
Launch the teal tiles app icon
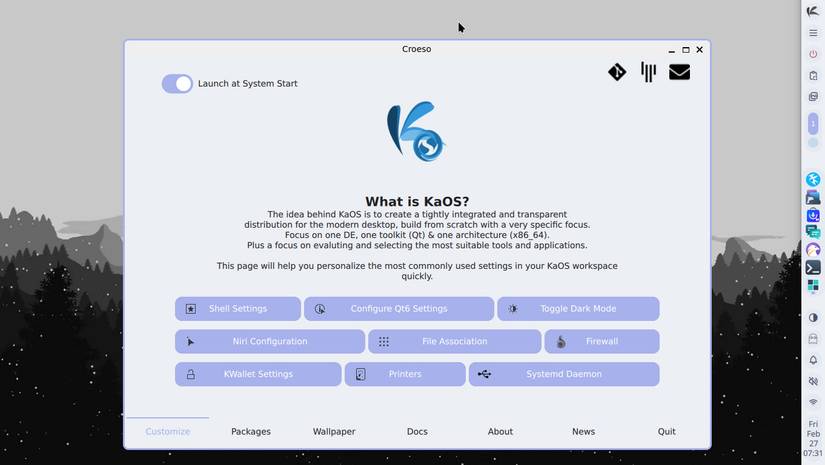[x=813, y=286]
